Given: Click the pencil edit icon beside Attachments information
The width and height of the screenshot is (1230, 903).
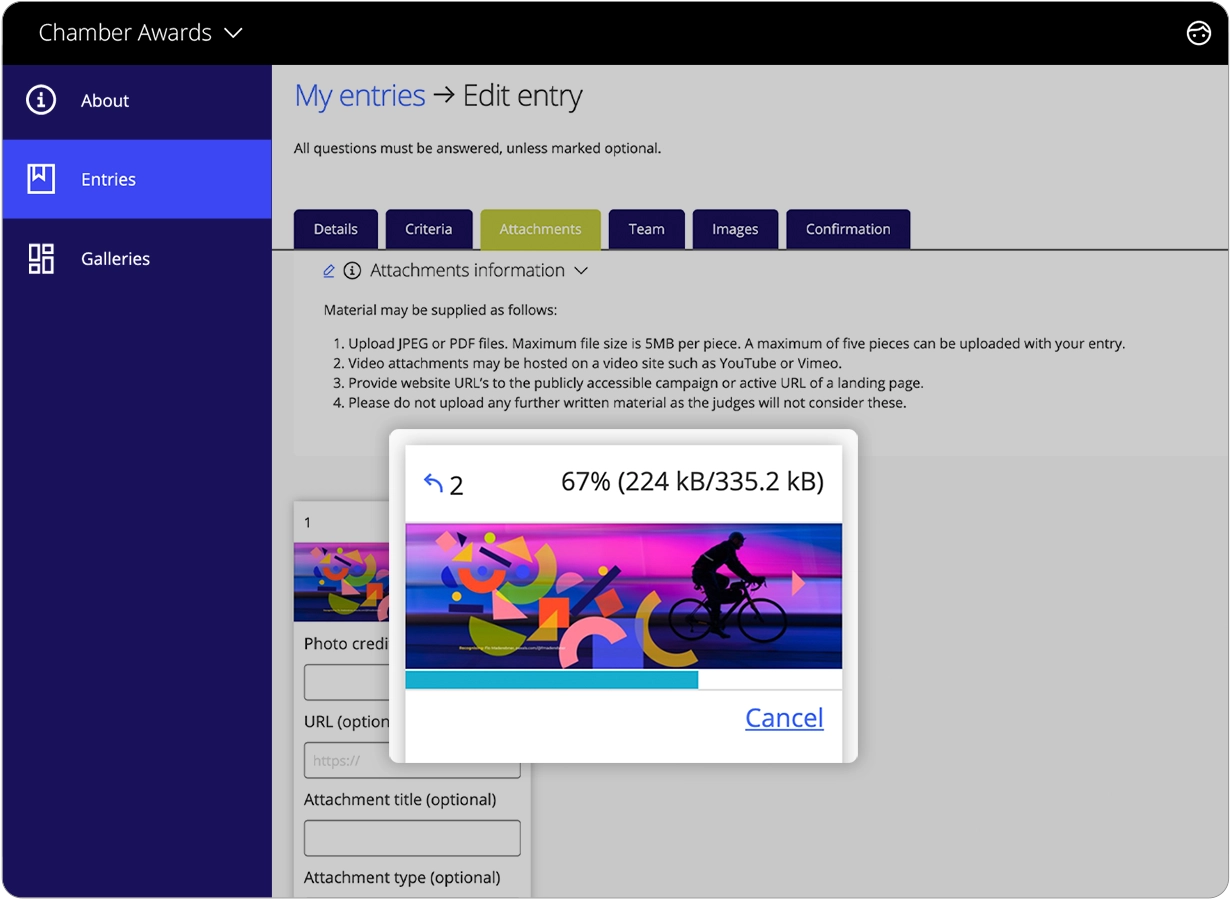Looking at the screenshot, I should 328,270.
